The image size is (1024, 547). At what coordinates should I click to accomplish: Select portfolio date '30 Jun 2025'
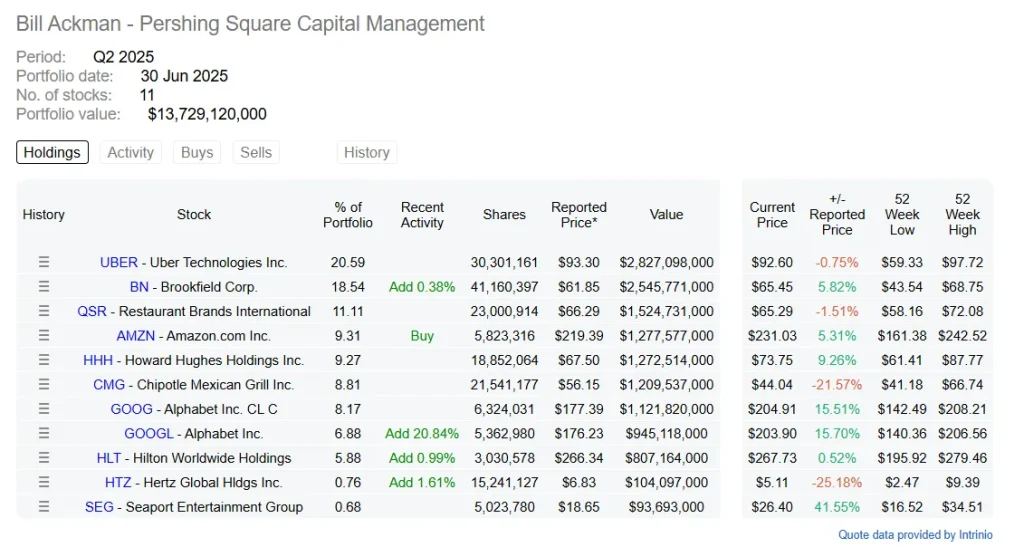click(184, 76)
